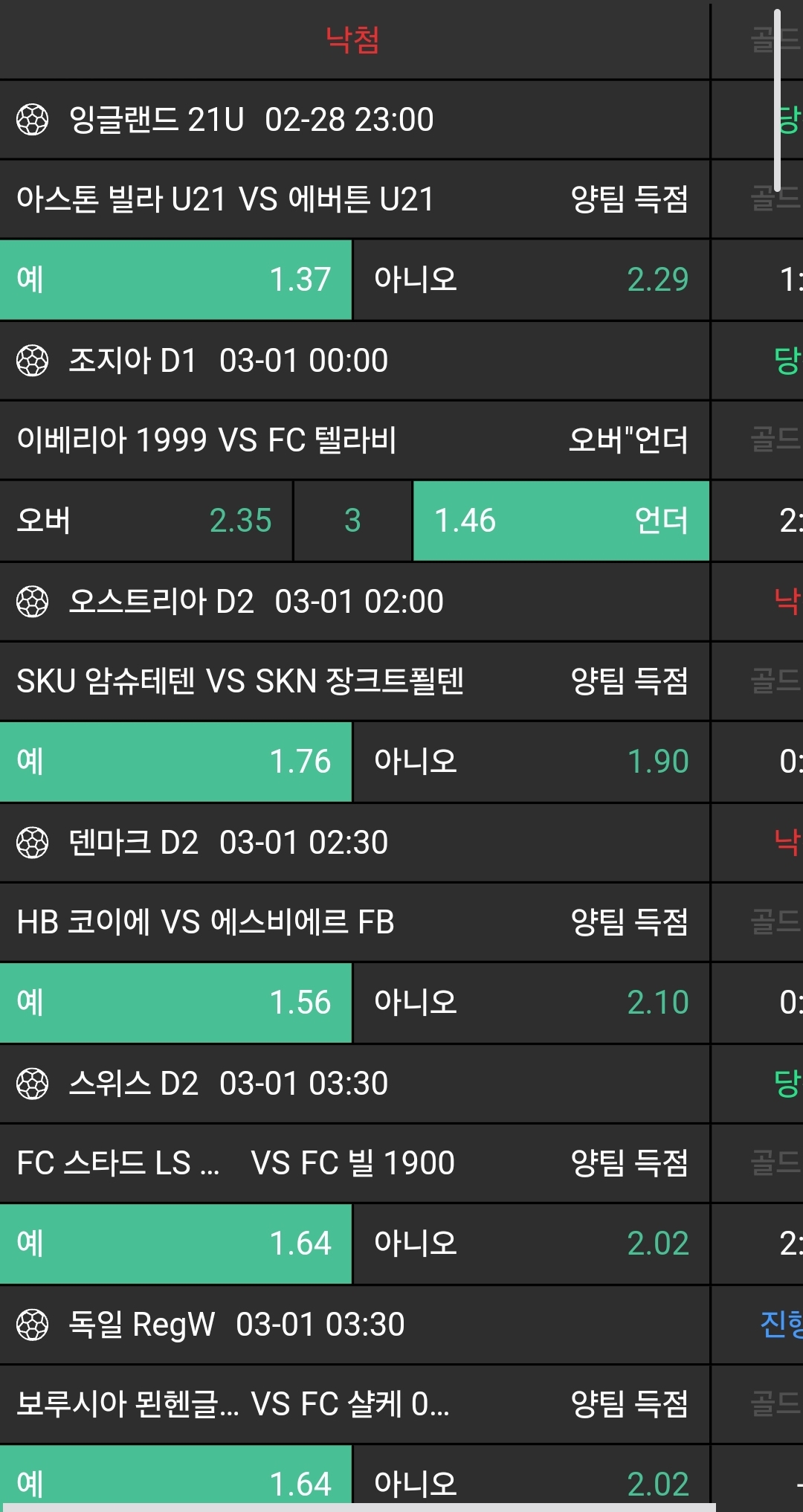Select 예 at 1.37 for Aston Villa U21
This screenshot has height=1512, width=803.
point(175,280)
